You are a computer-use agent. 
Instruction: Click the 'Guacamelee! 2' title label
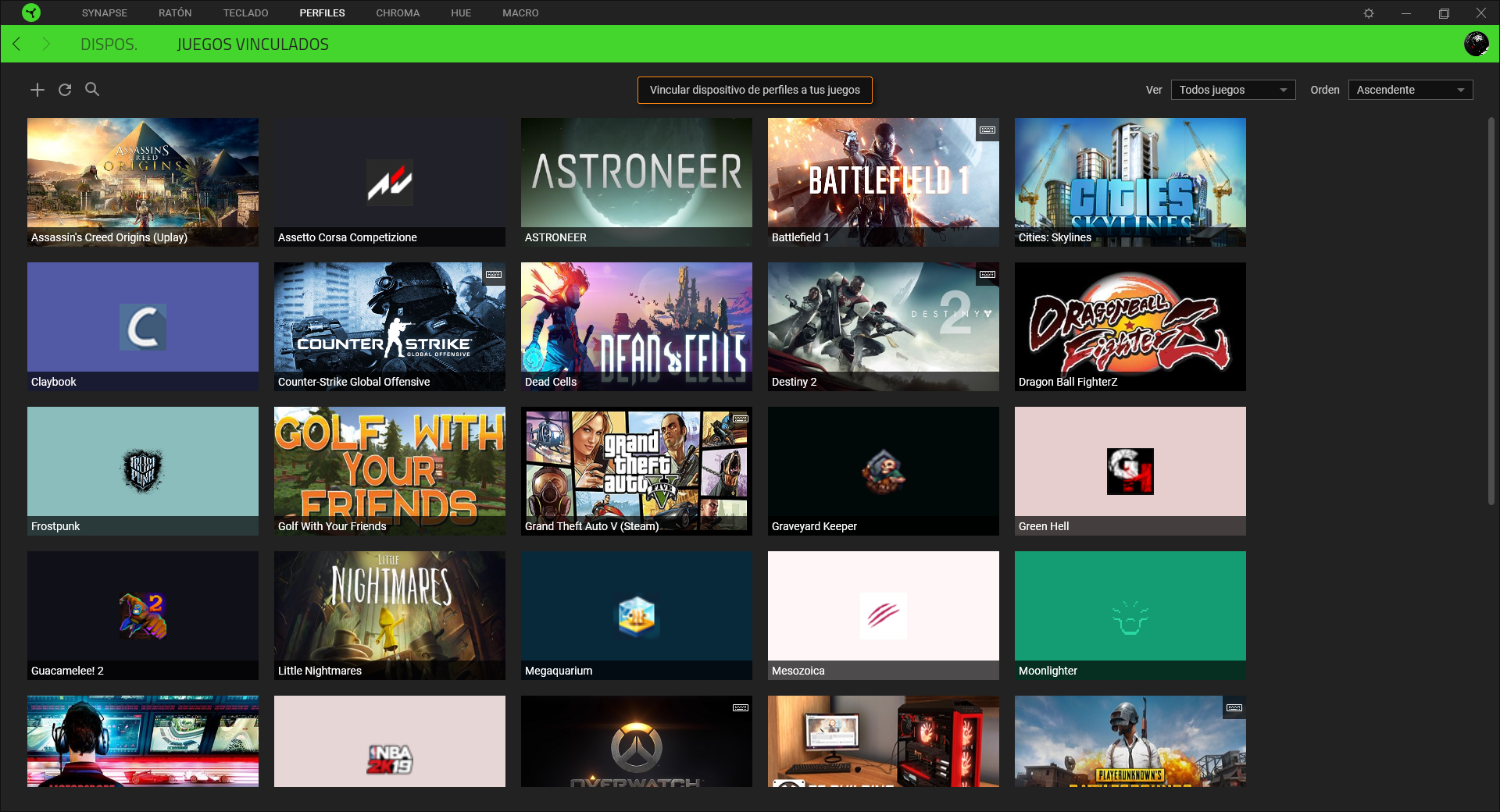[67, 671]
